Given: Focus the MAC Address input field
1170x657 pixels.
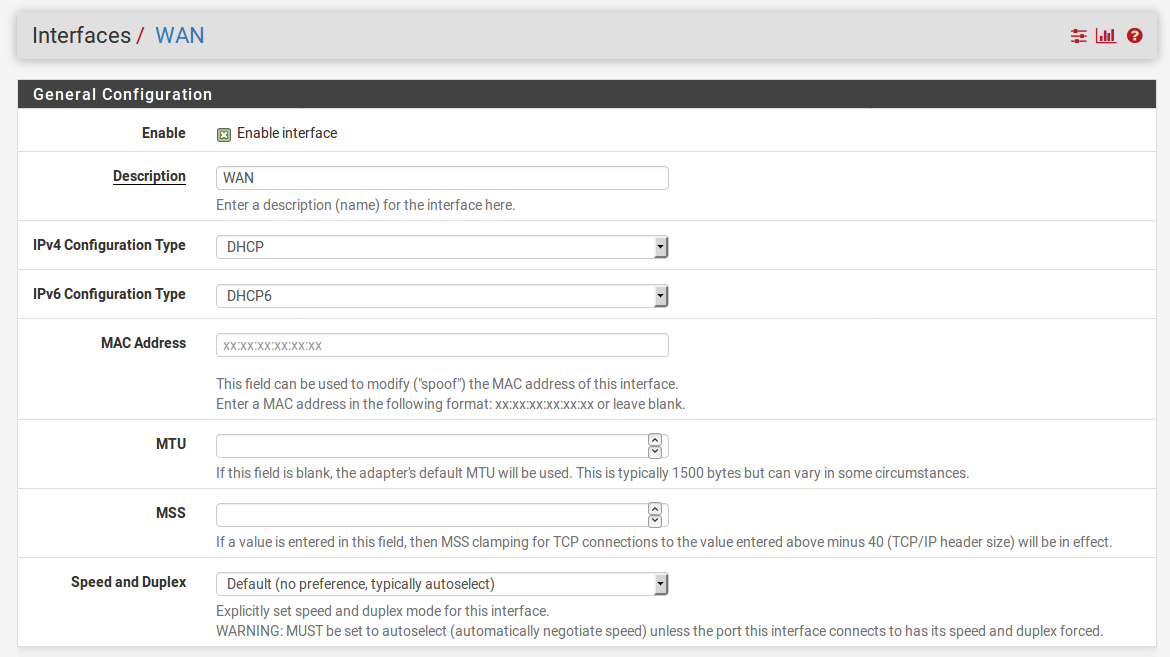Looking at the screenshot, I should [442, 345].
